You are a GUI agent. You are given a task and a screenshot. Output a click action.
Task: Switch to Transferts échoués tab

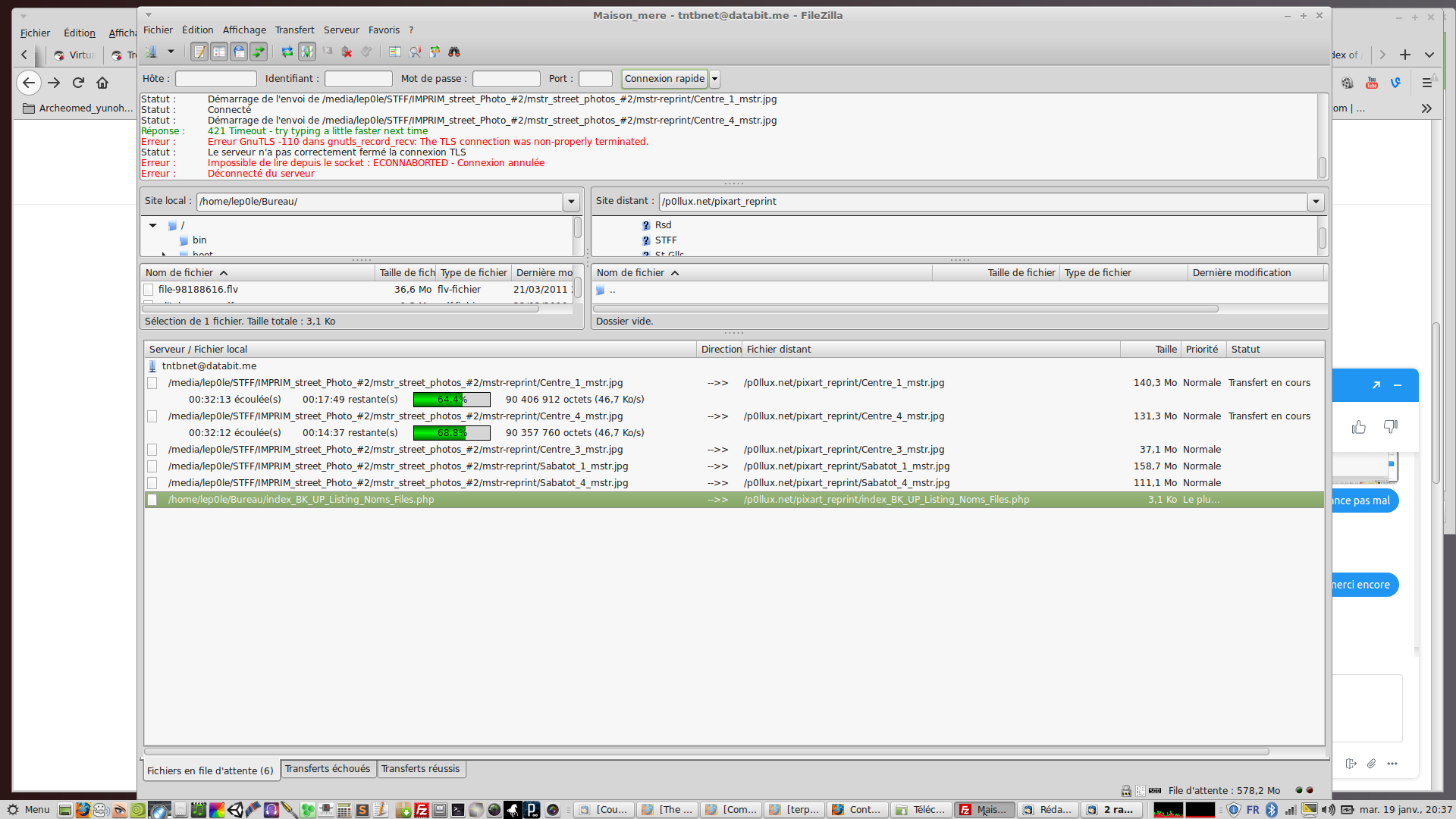point(328,769)
